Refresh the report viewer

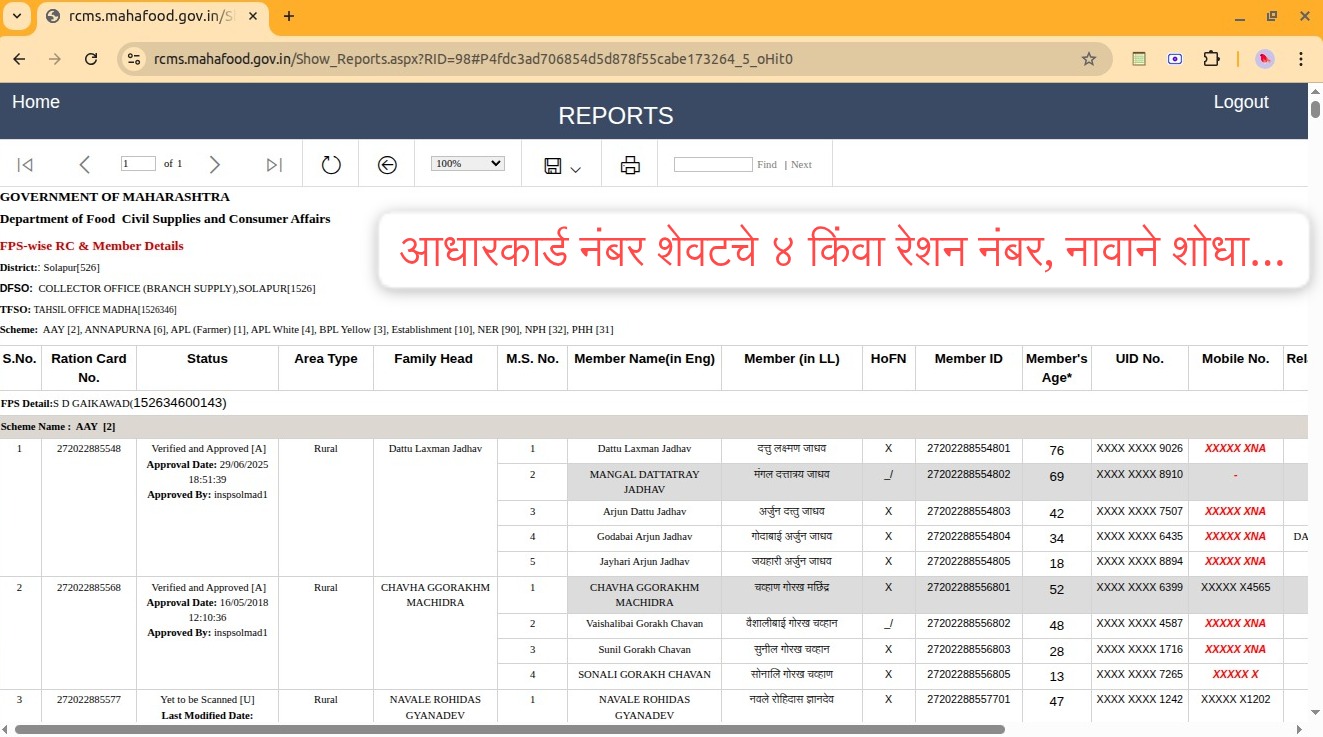[x=331, y=165]
